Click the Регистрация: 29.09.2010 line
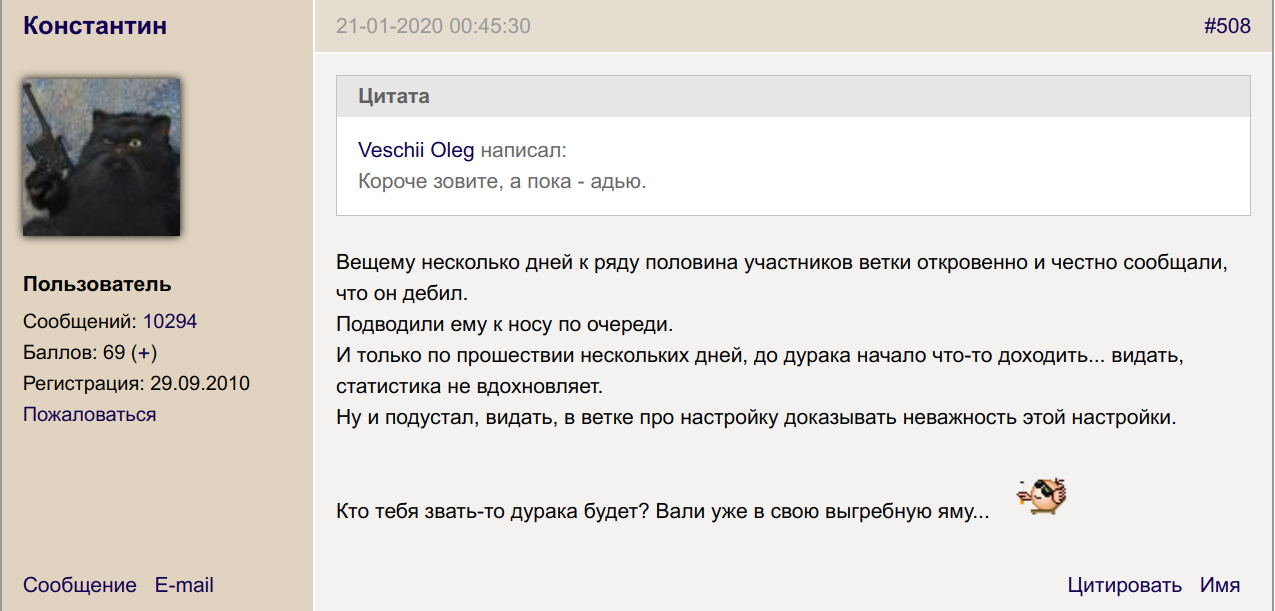Viewport: 1275px width, 611px height. click(x=136, y=383)
